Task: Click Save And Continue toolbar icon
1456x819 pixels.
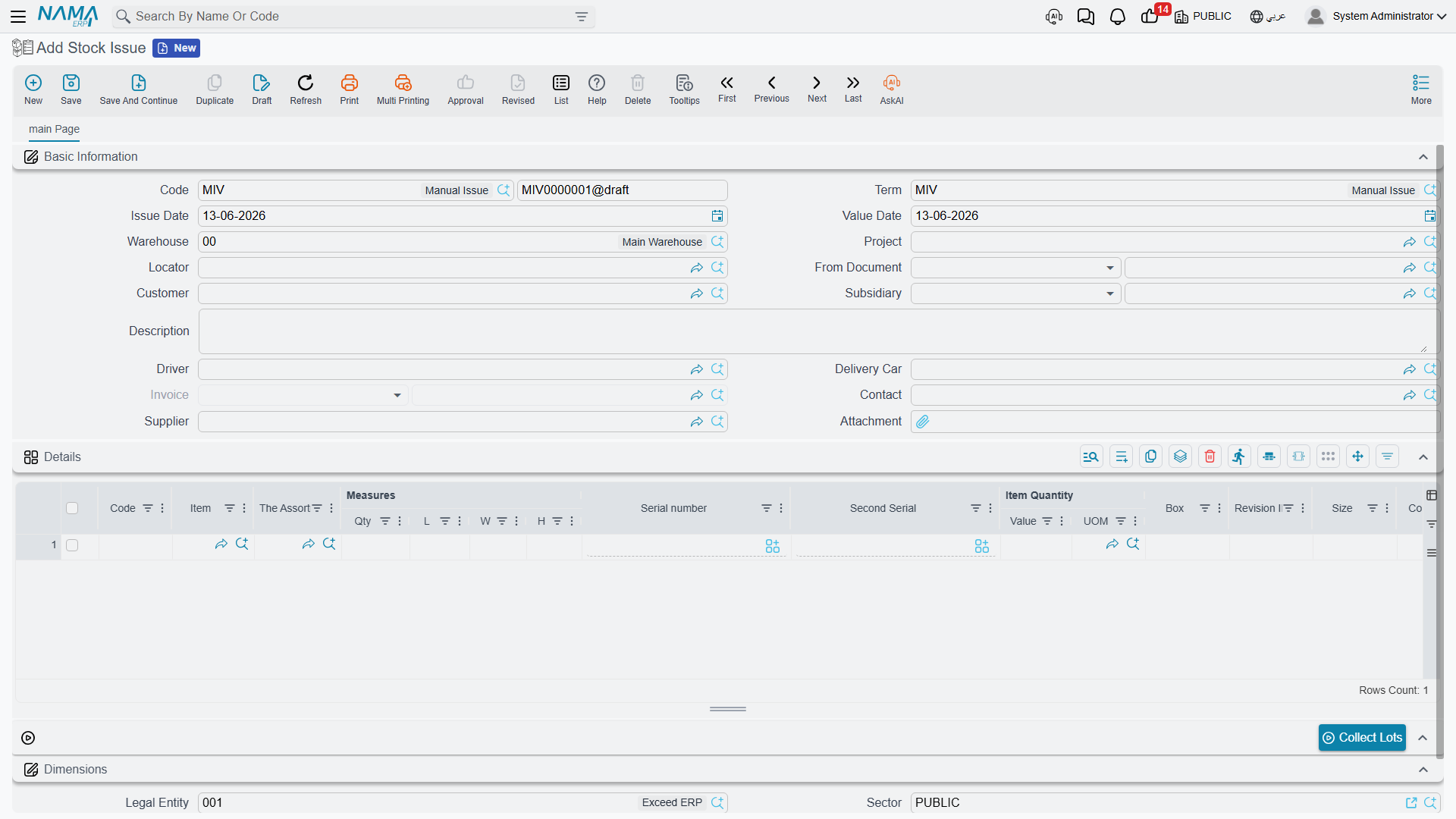Action: coord(139,89)
